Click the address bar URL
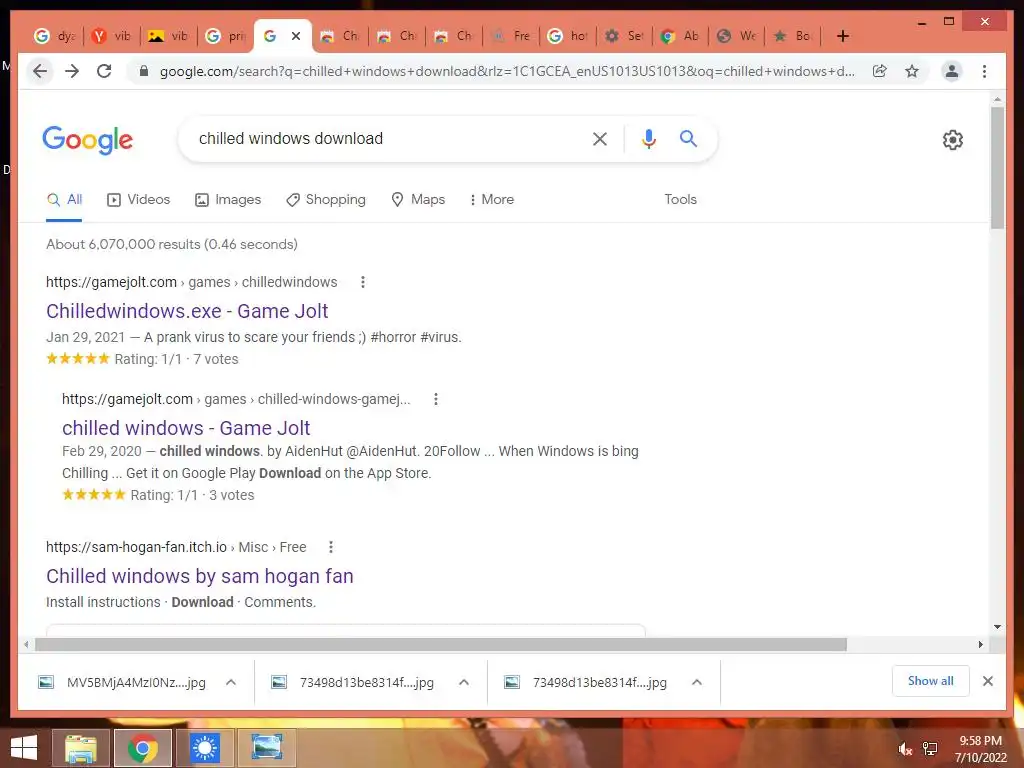The height and width of the screenshot is (768, 1024). click(507, 71)
